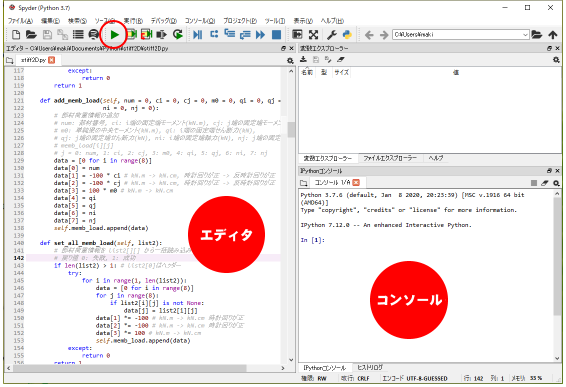Screen dimensions: 566x387
Task: Switch to IPythonコンソール bottom tab
Action: pos(325,368)
